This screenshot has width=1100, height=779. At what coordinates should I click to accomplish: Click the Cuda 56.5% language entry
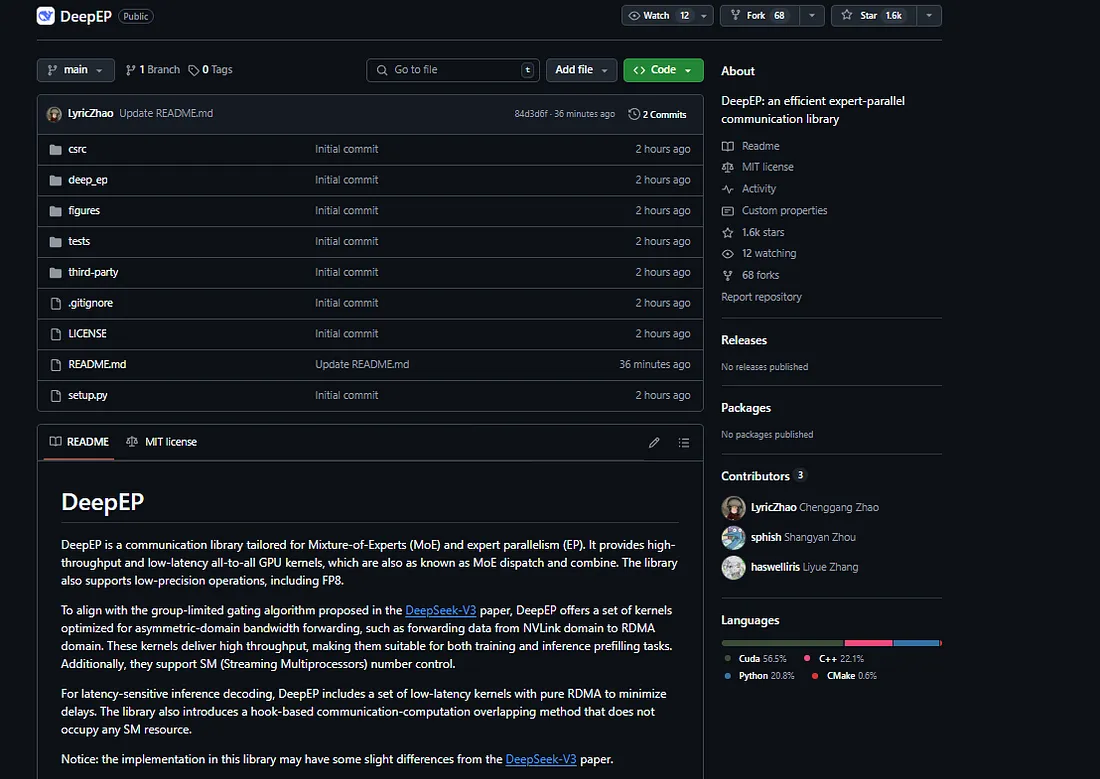click(756, 659)
